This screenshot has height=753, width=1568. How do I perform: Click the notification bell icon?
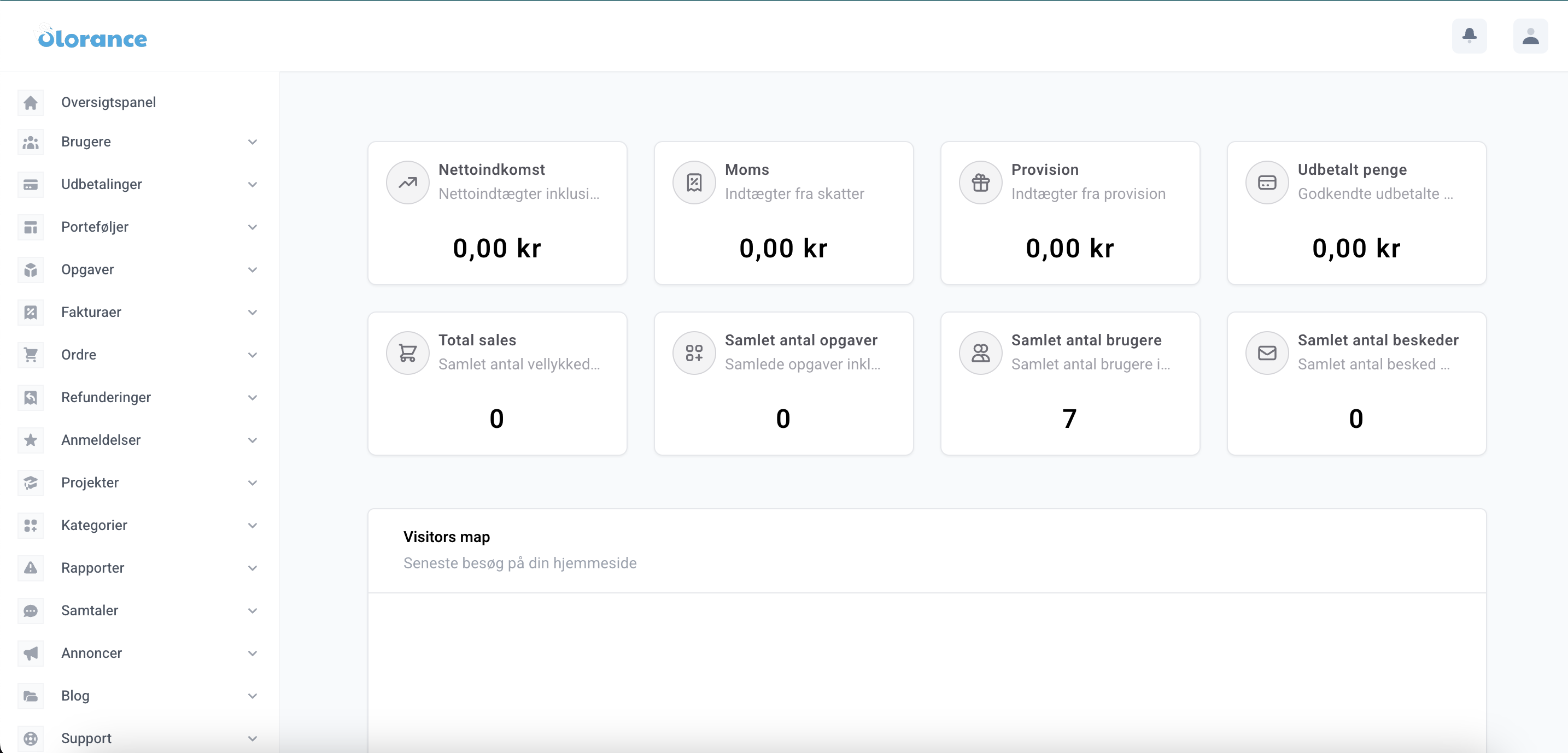[1469, 37]
